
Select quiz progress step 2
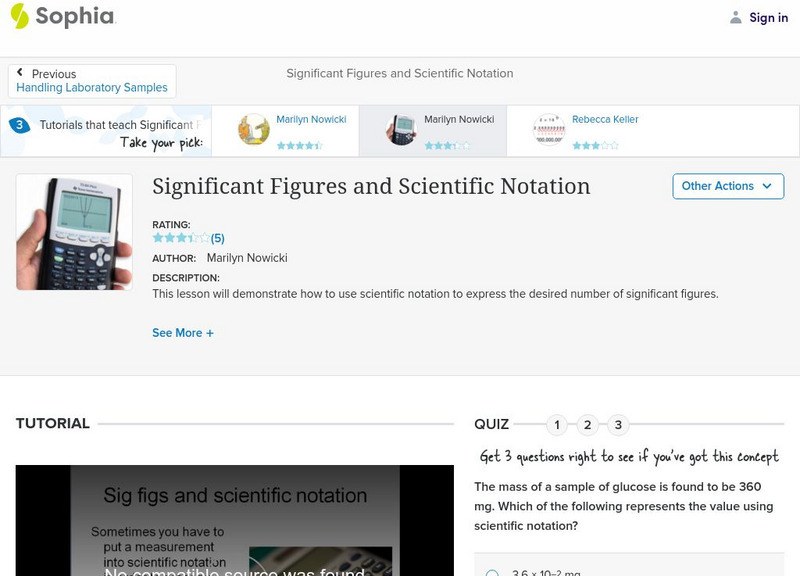588,424
